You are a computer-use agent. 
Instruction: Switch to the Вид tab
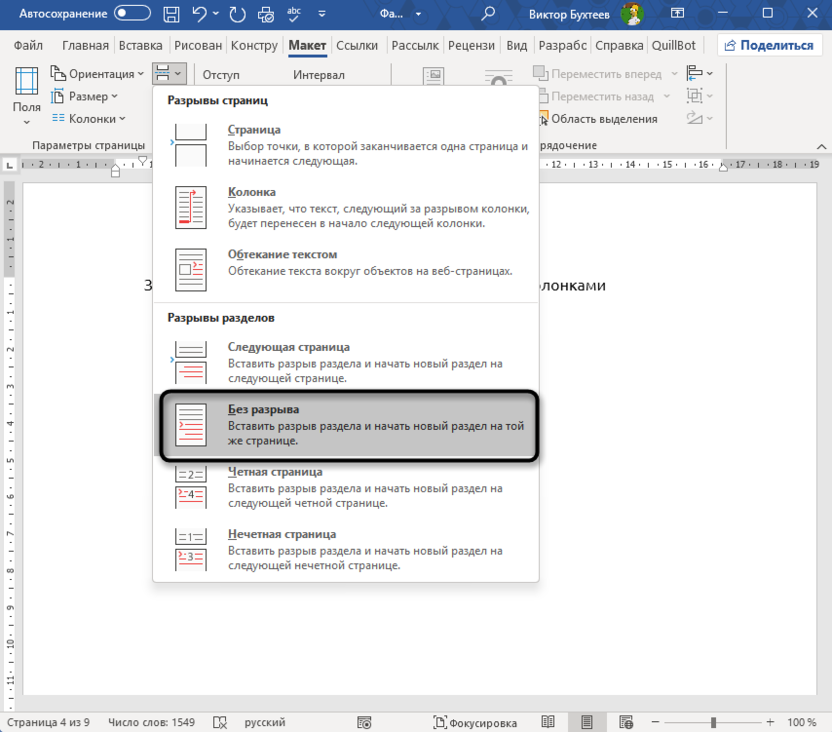click(x=517, y=46)
